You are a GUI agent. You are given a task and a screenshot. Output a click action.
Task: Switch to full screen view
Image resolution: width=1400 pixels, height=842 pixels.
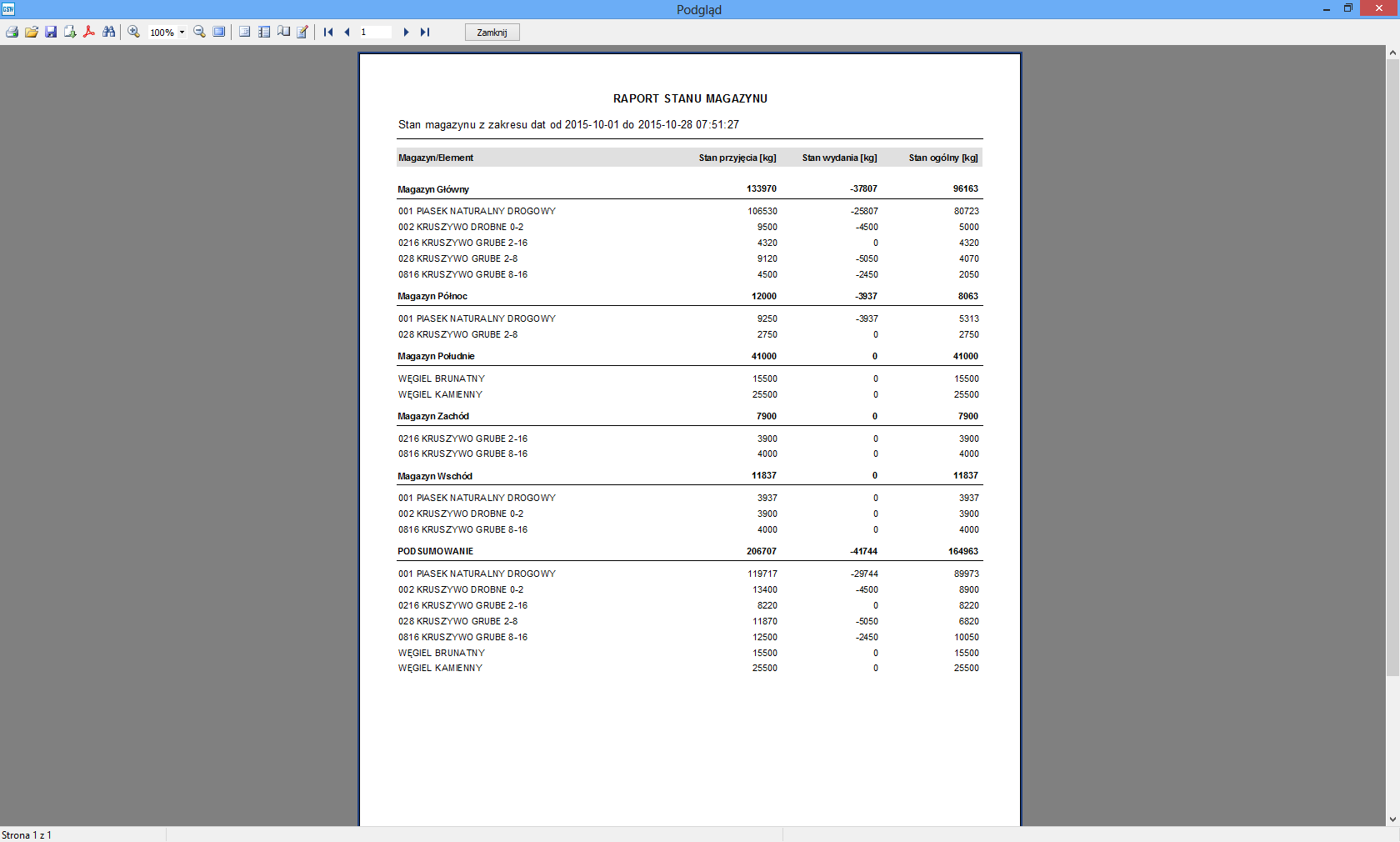click(218, 32)
